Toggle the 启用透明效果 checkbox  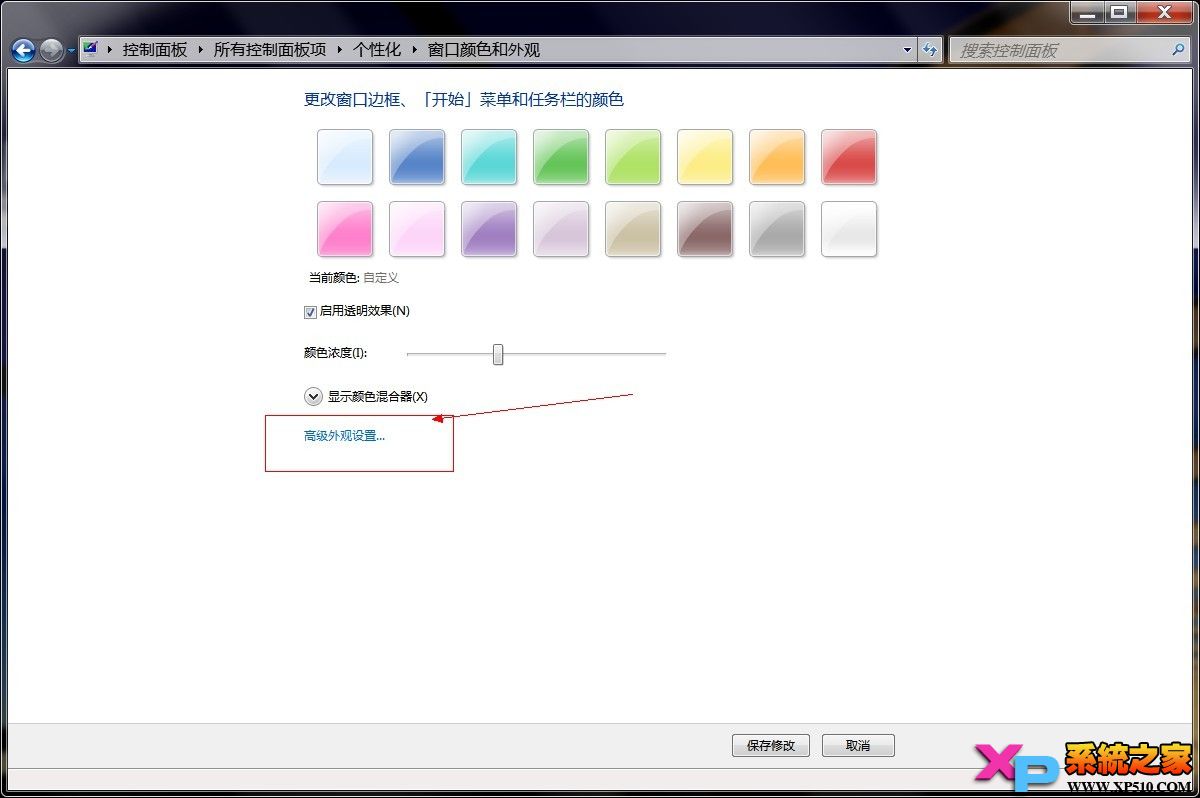pyautogui.click(x=310, y=311)
